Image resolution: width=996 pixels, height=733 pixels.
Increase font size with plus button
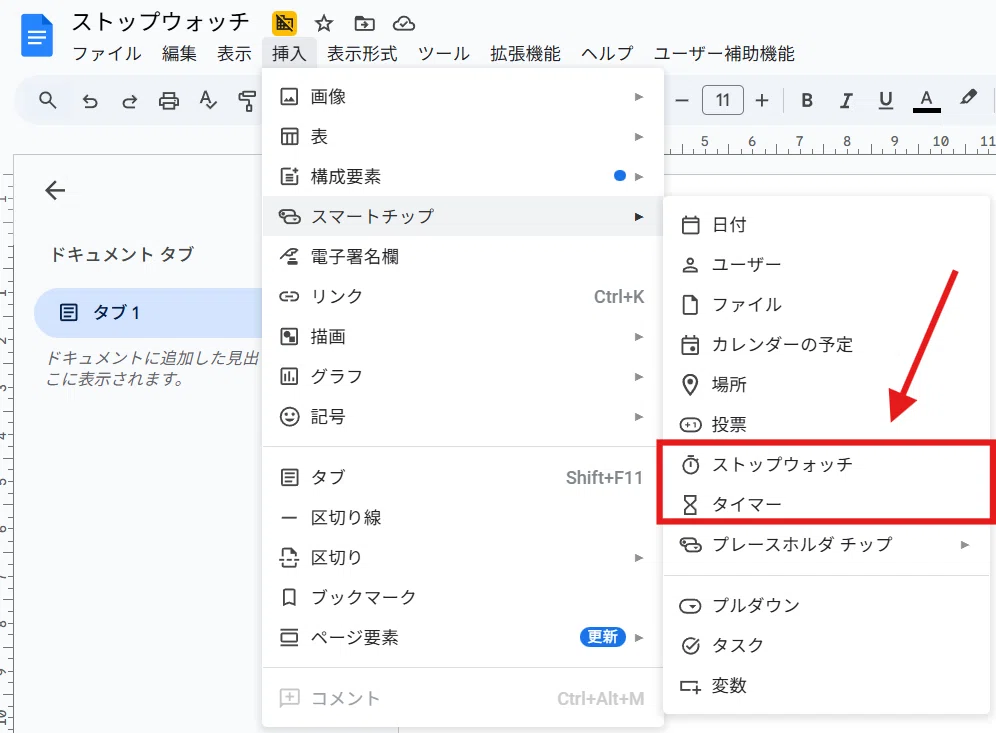762,100
